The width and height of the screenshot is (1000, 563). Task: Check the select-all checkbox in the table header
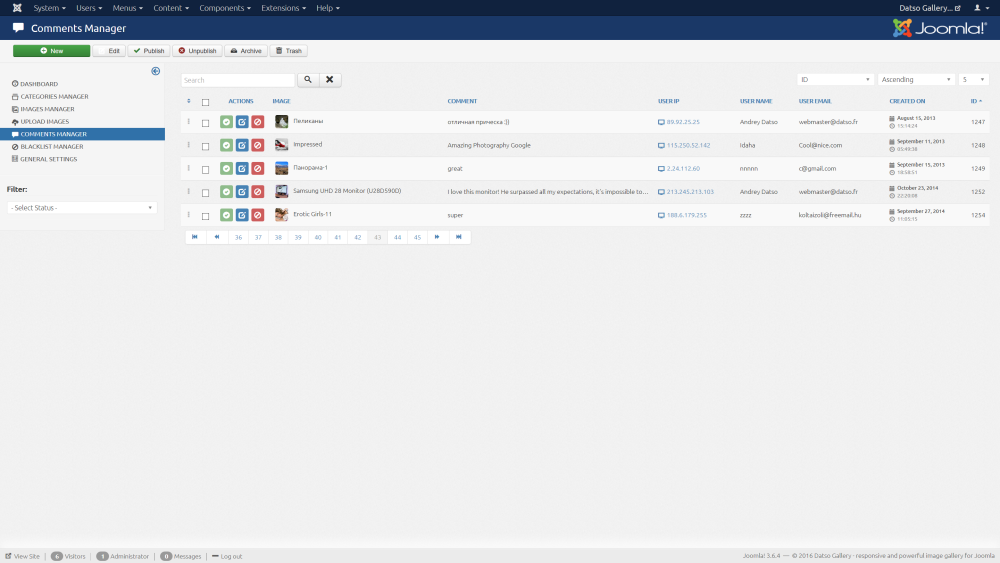pyautogui.click(x=205, y=102)
